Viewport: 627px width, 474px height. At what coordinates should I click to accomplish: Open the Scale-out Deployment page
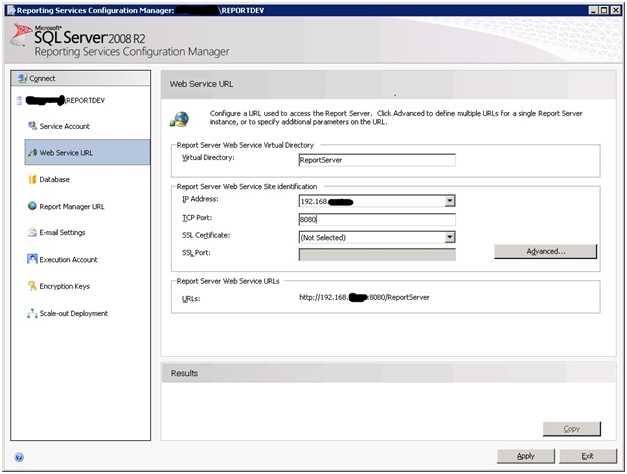[x=73, y=314]
